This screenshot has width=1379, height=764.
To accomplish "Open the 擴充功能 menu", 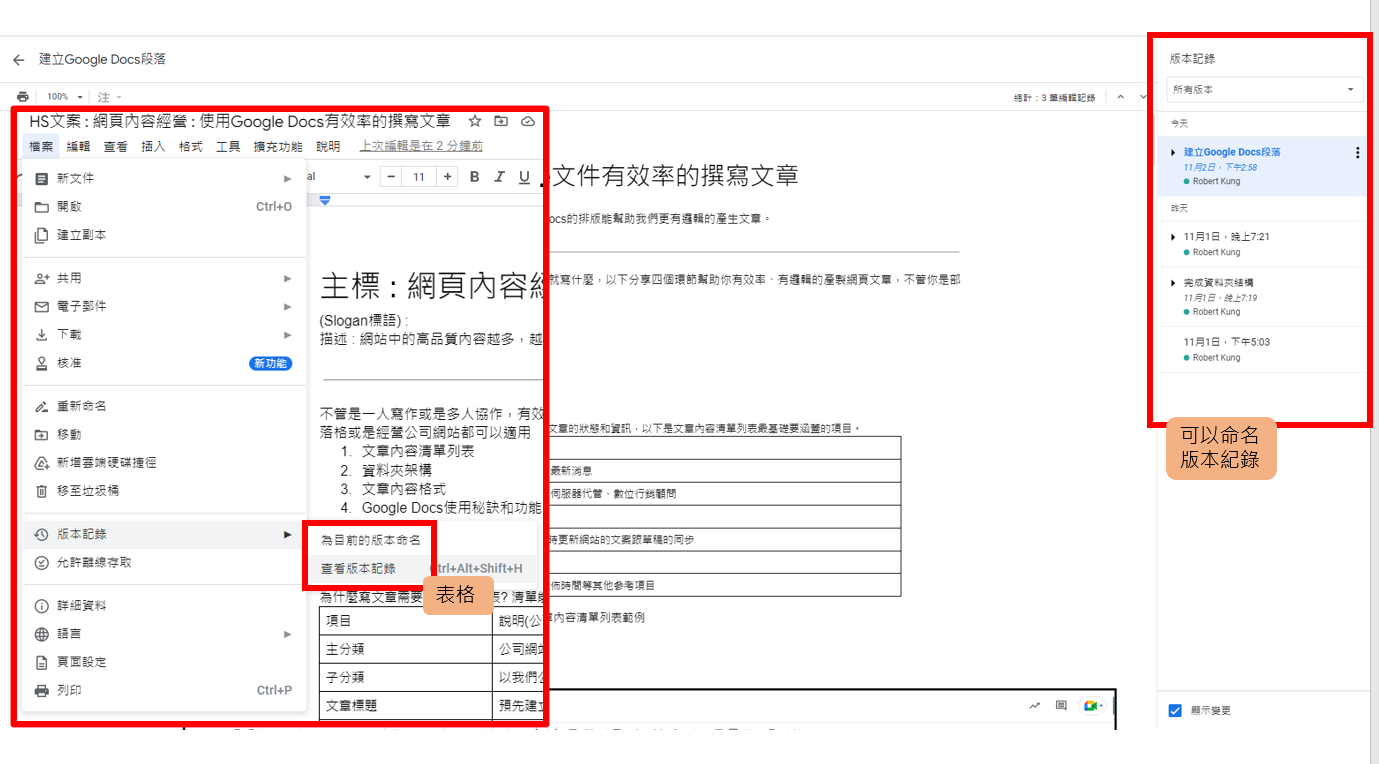I will 278,146.
